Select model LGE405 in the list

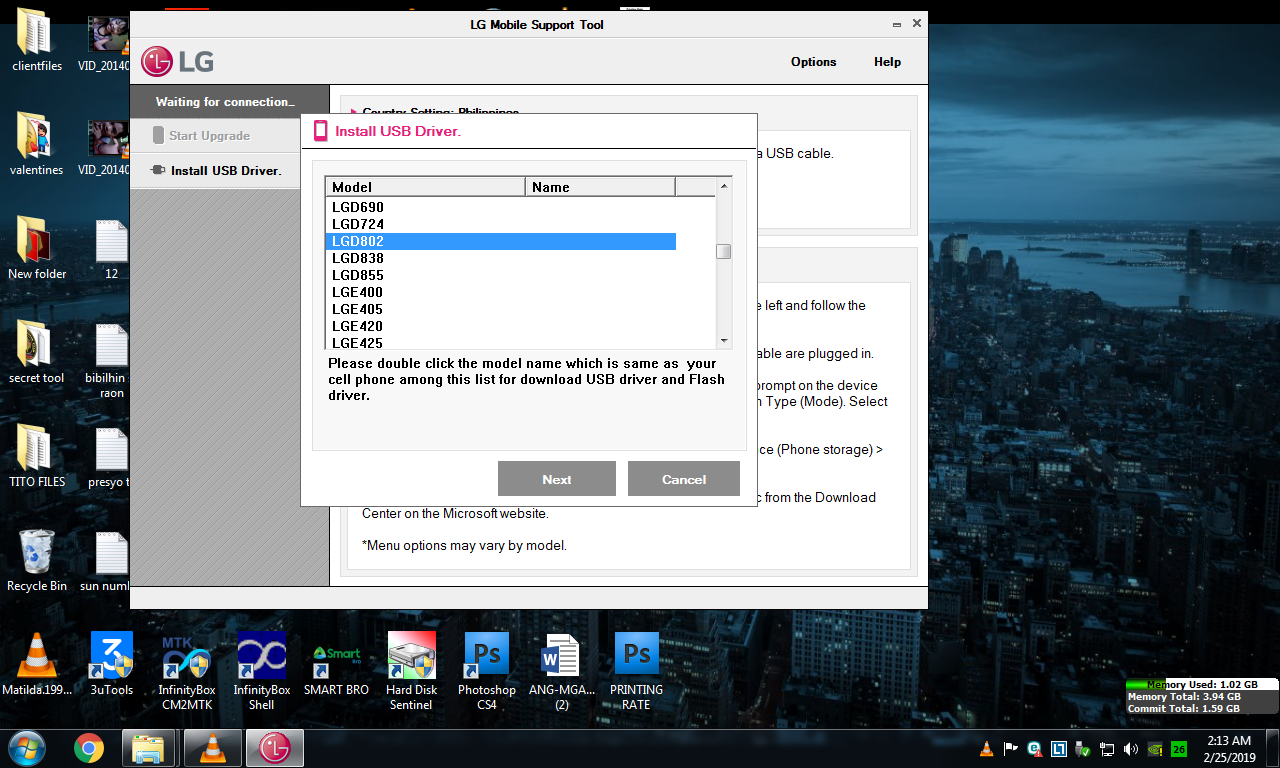501,309
